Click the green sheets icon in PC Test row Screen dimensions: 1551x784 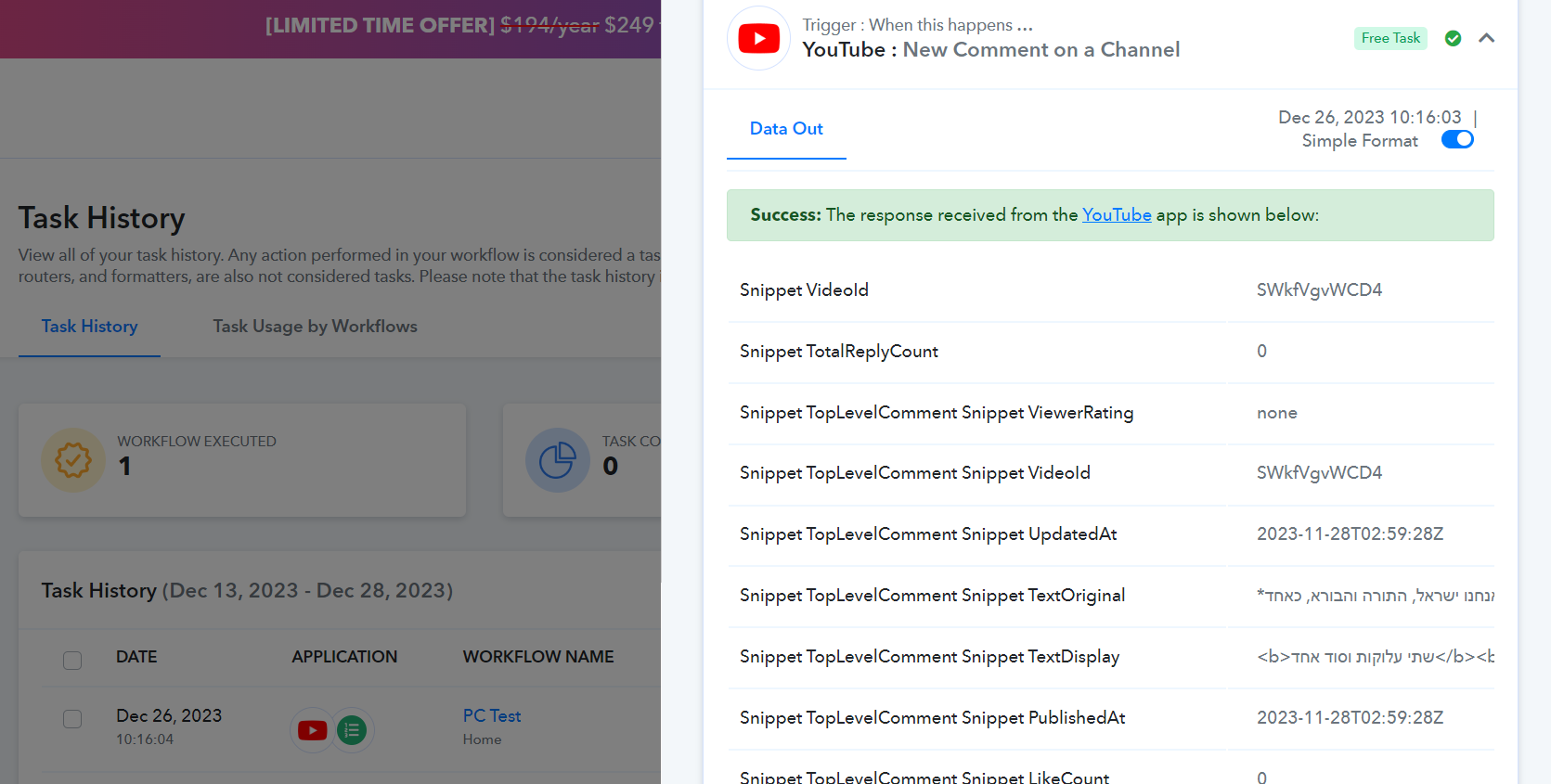click(352, 730)
